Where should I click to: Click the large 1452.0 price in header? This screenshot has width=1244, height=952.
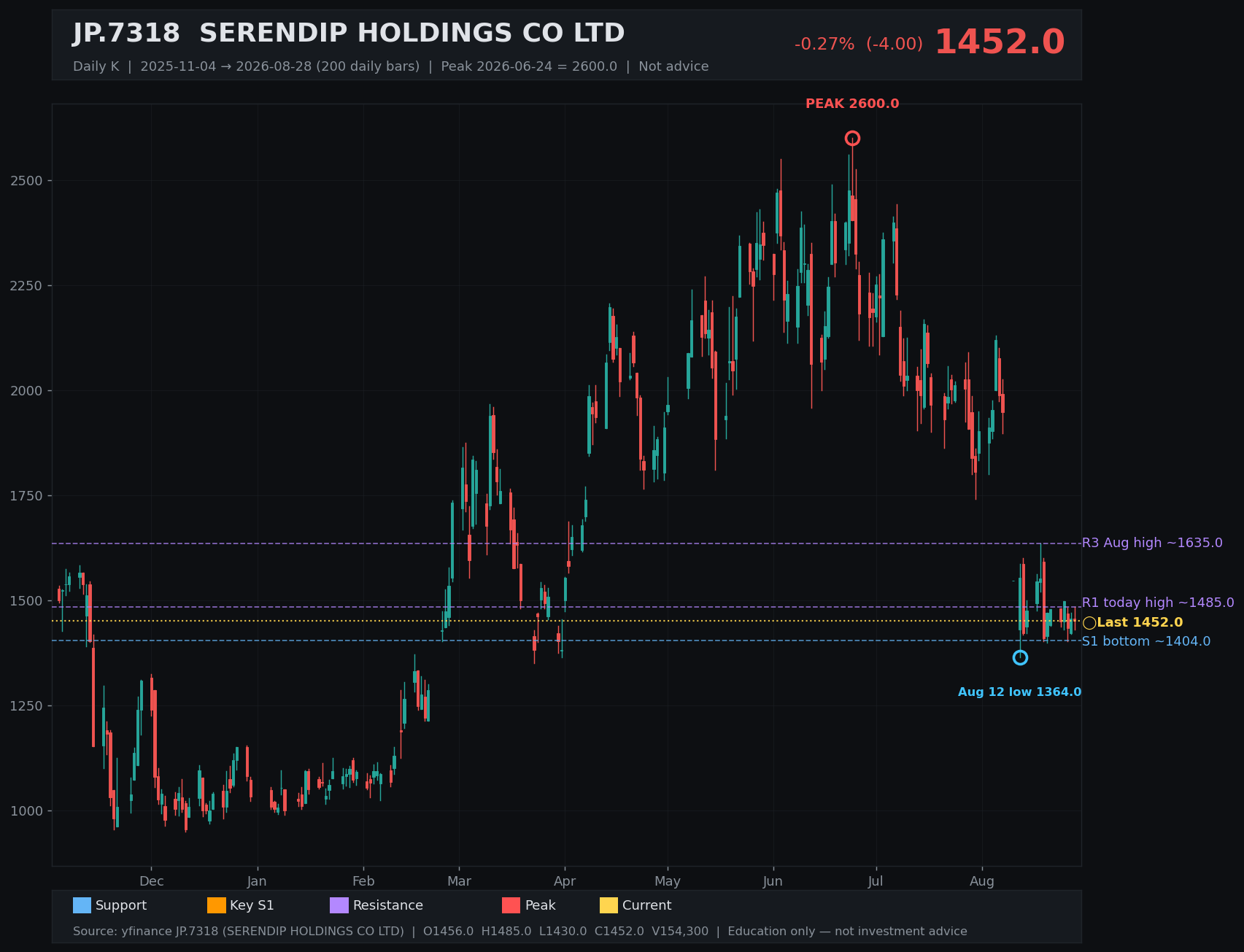tap(1000, 42)
